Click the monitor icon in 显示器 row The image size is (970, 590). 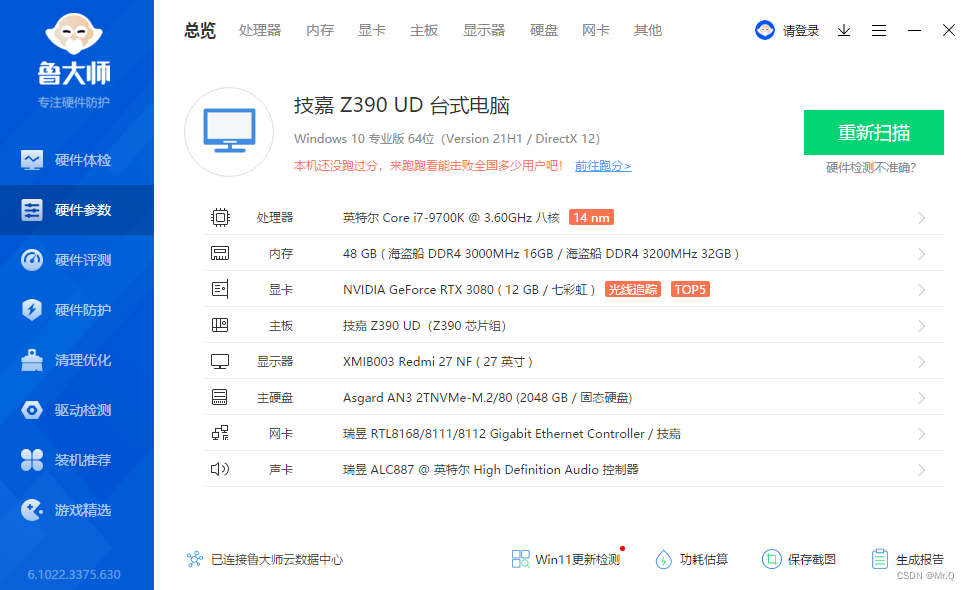click(x=220, y=362)
